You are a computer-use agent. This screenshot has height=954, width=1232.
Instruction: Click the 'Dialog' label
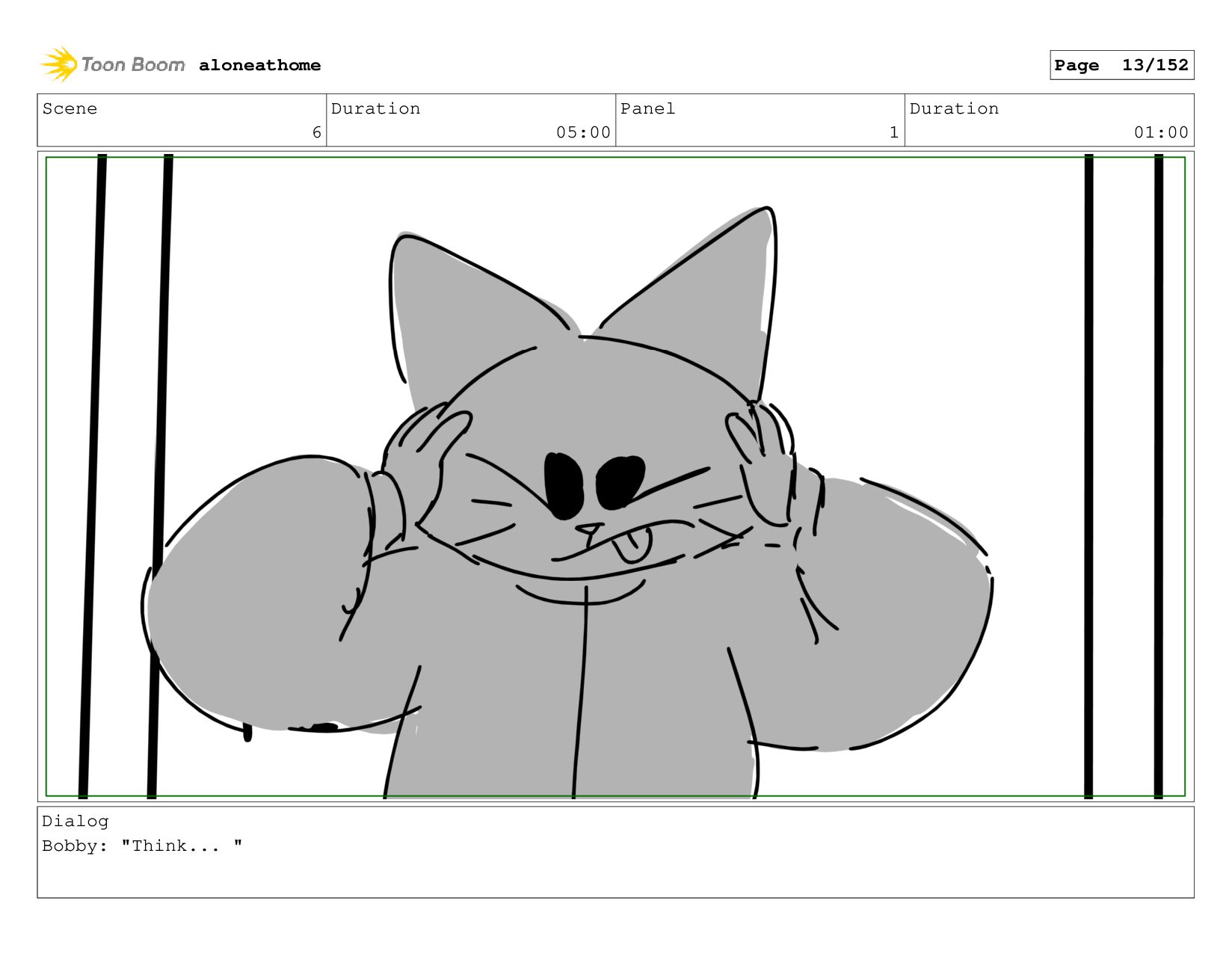[x=75, y=821]
